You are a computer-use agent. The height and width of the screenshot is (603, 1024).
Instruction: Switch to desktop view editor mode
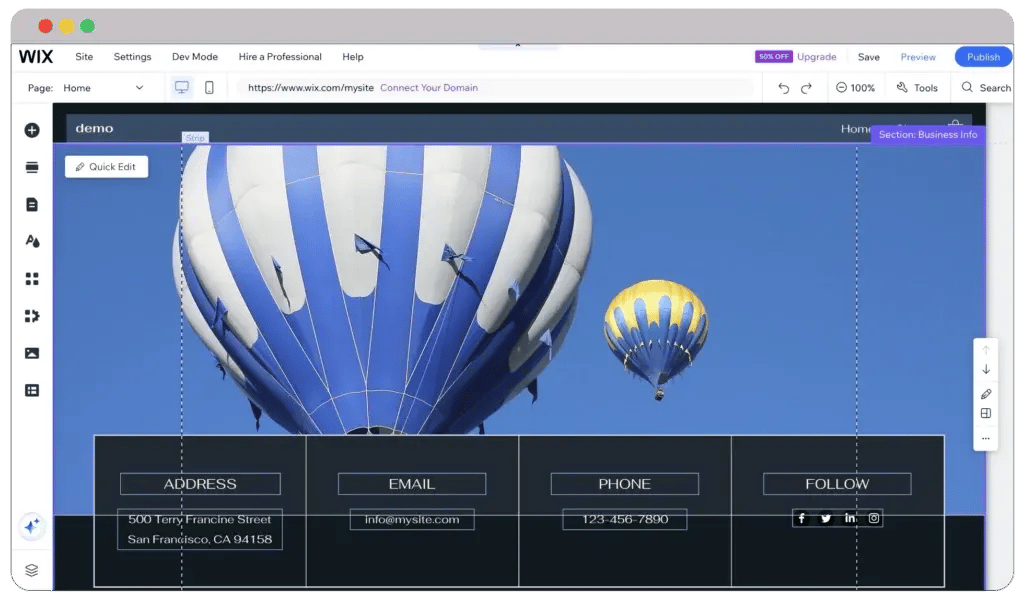(x=182, y=88)
